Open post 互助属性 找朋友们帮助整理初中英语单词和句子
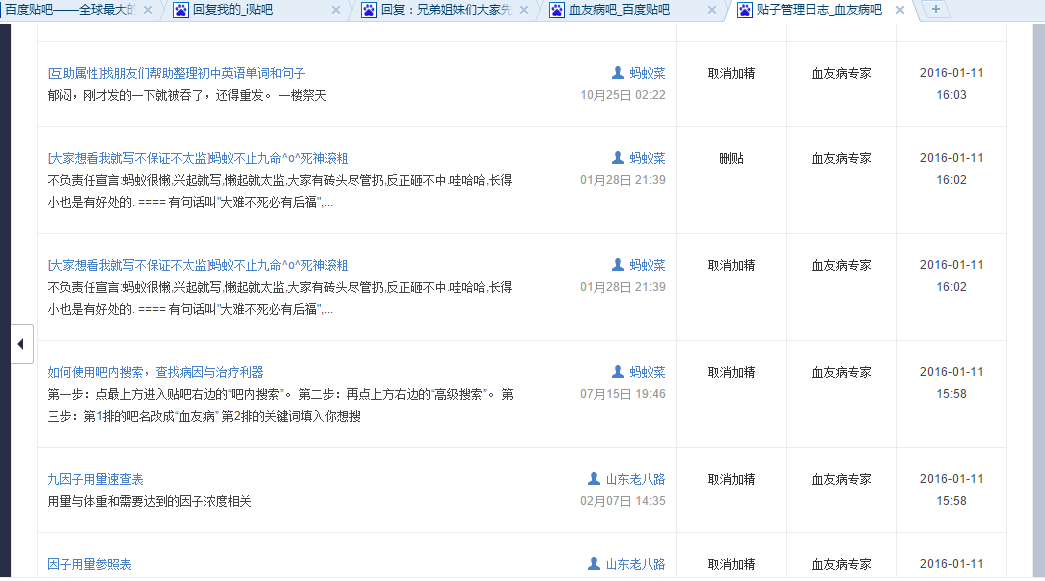Image resolution: width=1045 pixels, height=581 pixels. point(176,73)
